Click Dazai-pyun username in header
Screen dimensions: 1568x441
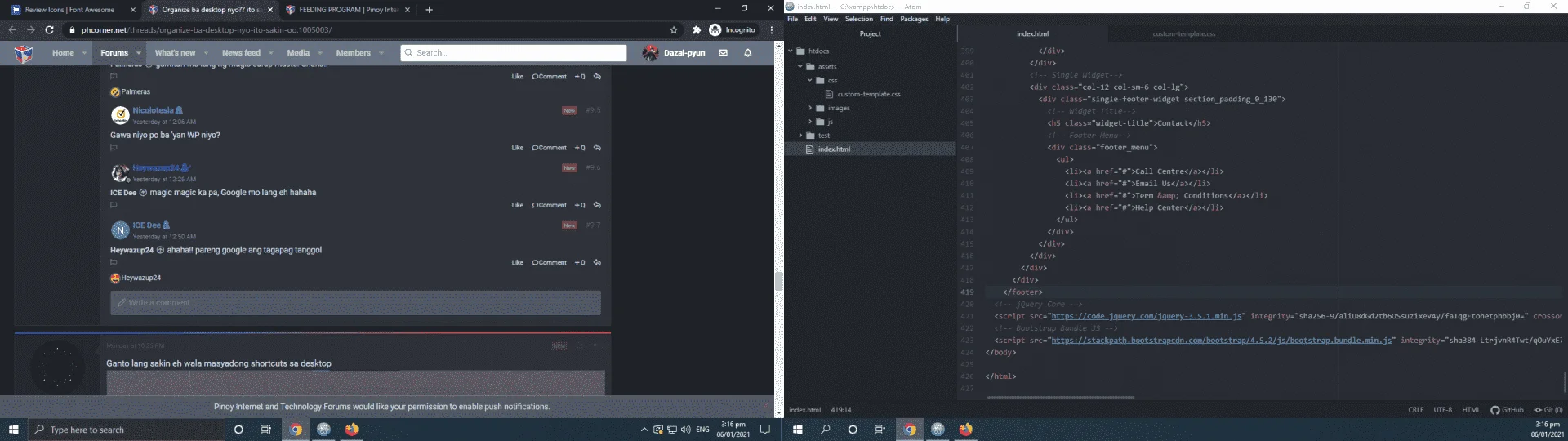(x=684, y=53)
